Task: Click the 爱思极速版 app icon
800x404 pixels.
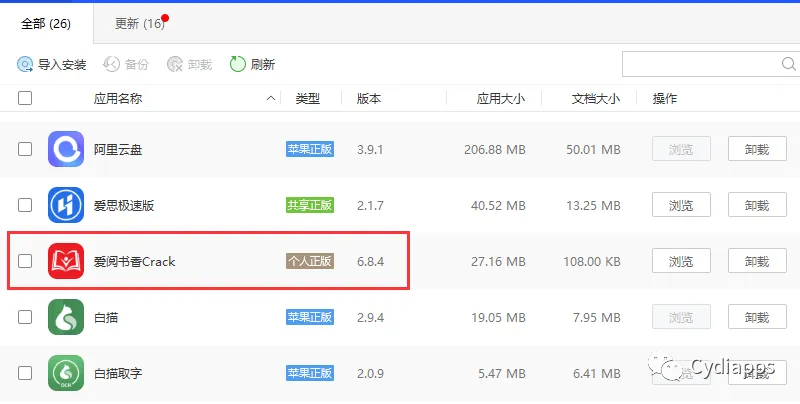Action: pos(66,205)
